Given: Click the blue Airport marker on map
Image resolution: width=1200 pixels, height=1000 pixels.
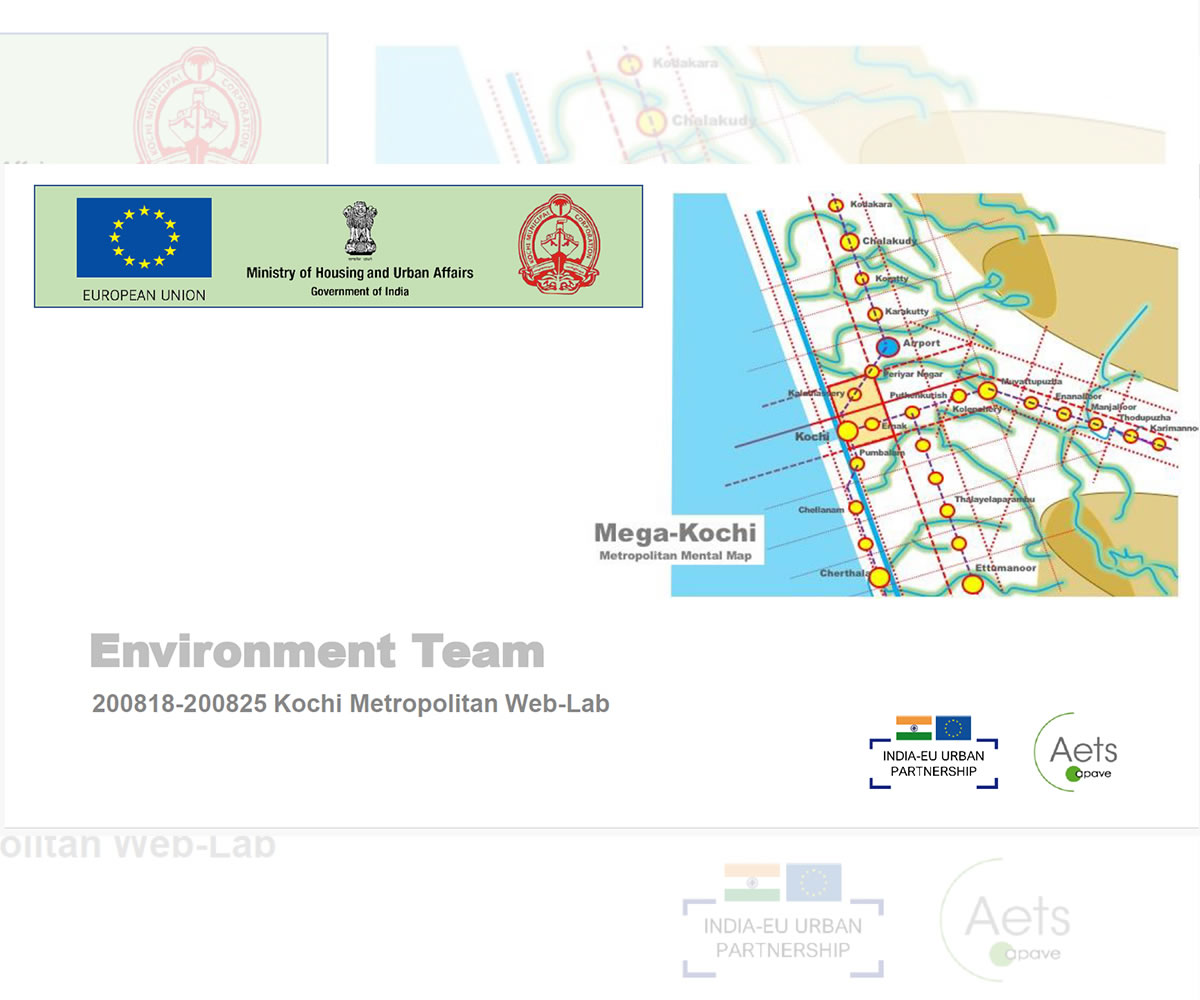Looking at the screenshot, I should click(x=887, y=347).
